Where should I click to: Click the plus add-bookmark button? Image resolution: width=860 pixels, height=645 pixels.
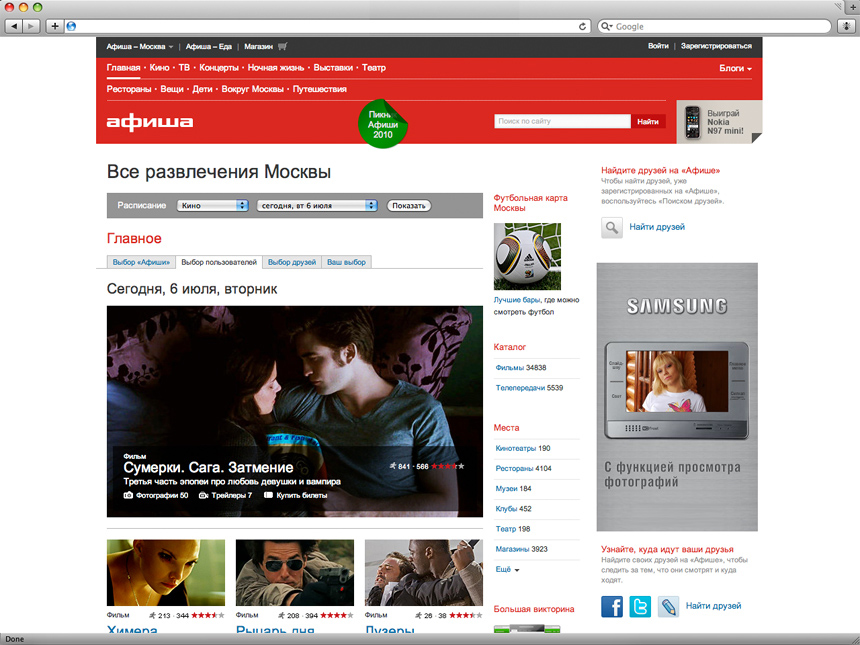(x=55, y=26)
